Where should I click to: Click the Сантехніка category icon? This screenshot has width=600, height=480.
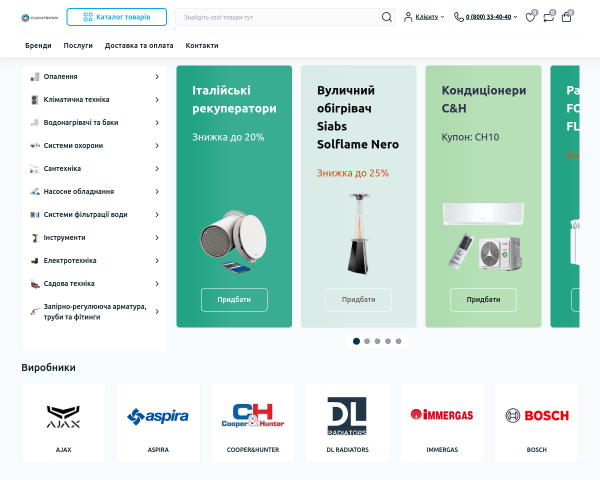pos(35,168)
